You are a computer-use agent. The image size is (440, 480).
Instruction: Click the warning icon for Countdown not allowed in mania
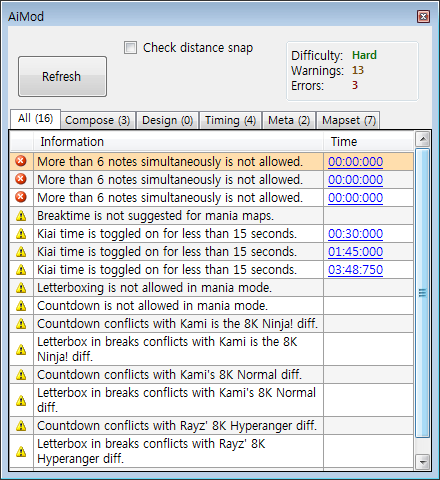click(x=21, y=306)
